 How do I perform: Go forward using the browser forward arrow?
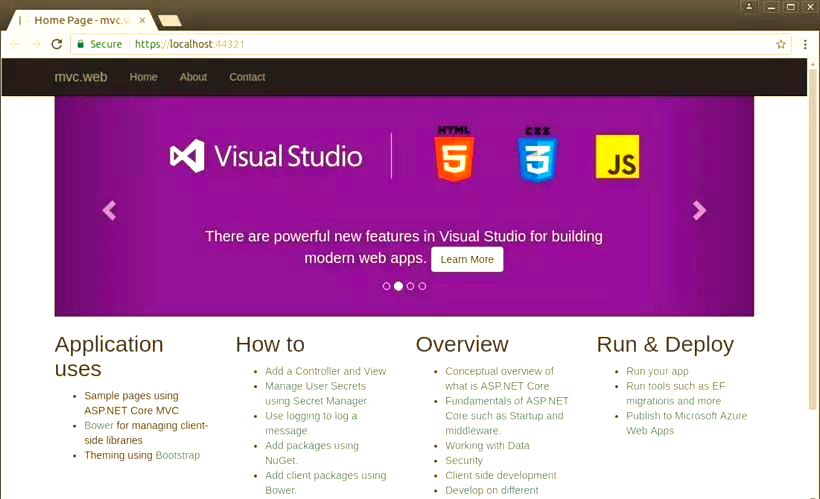pyautogui.click(x=36, y=44)
